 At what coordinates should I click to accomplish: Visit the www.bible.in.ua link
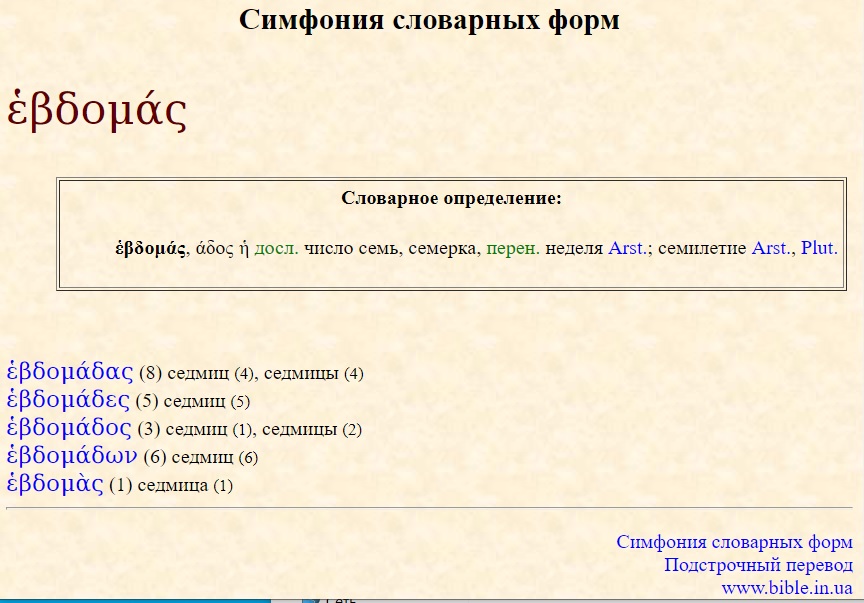click(786, 588)
